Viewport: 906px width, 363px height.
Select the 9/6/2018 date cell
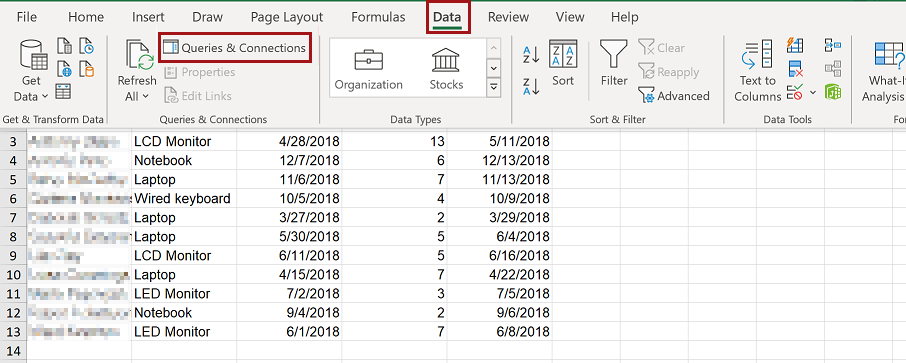pos(499,313)
